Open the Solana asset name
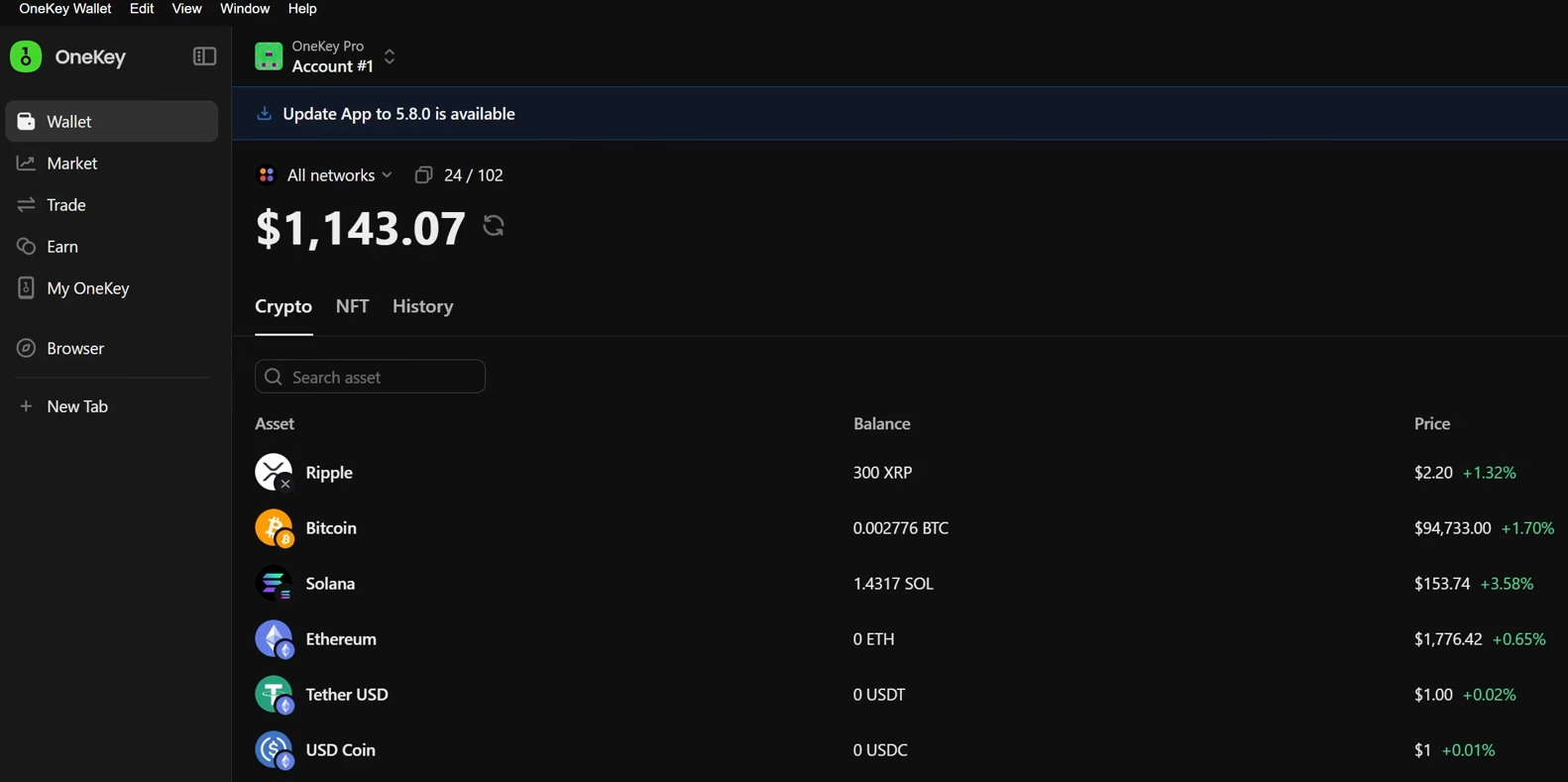The height and width of the screenshot is (782, 1568). coord(330,584)
